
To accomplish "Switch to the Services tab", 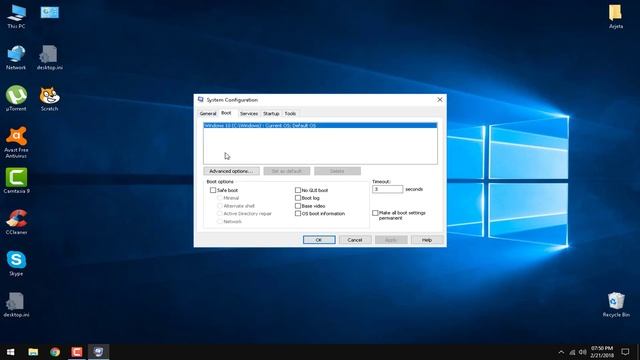I will [249, 113].
